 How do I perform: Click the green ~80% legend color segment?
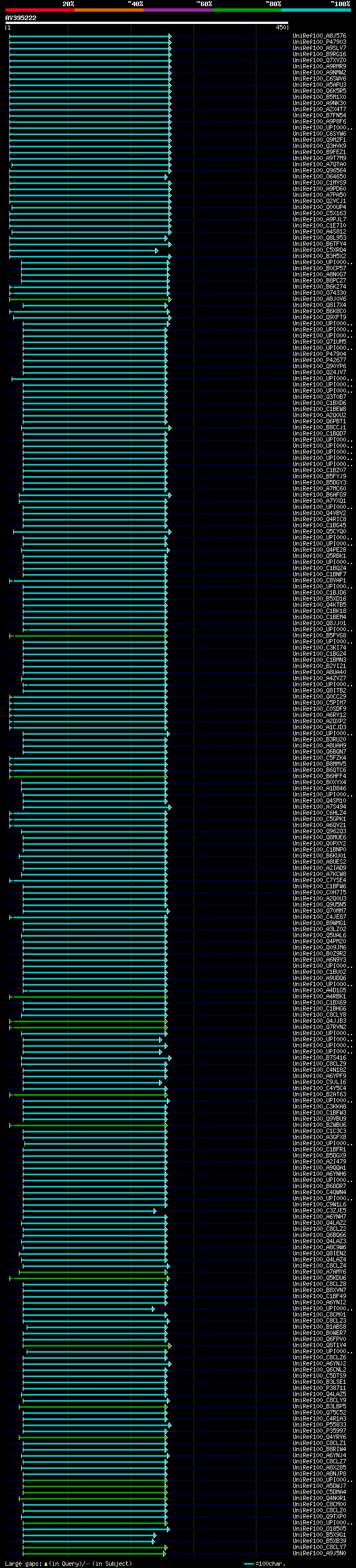247,10
